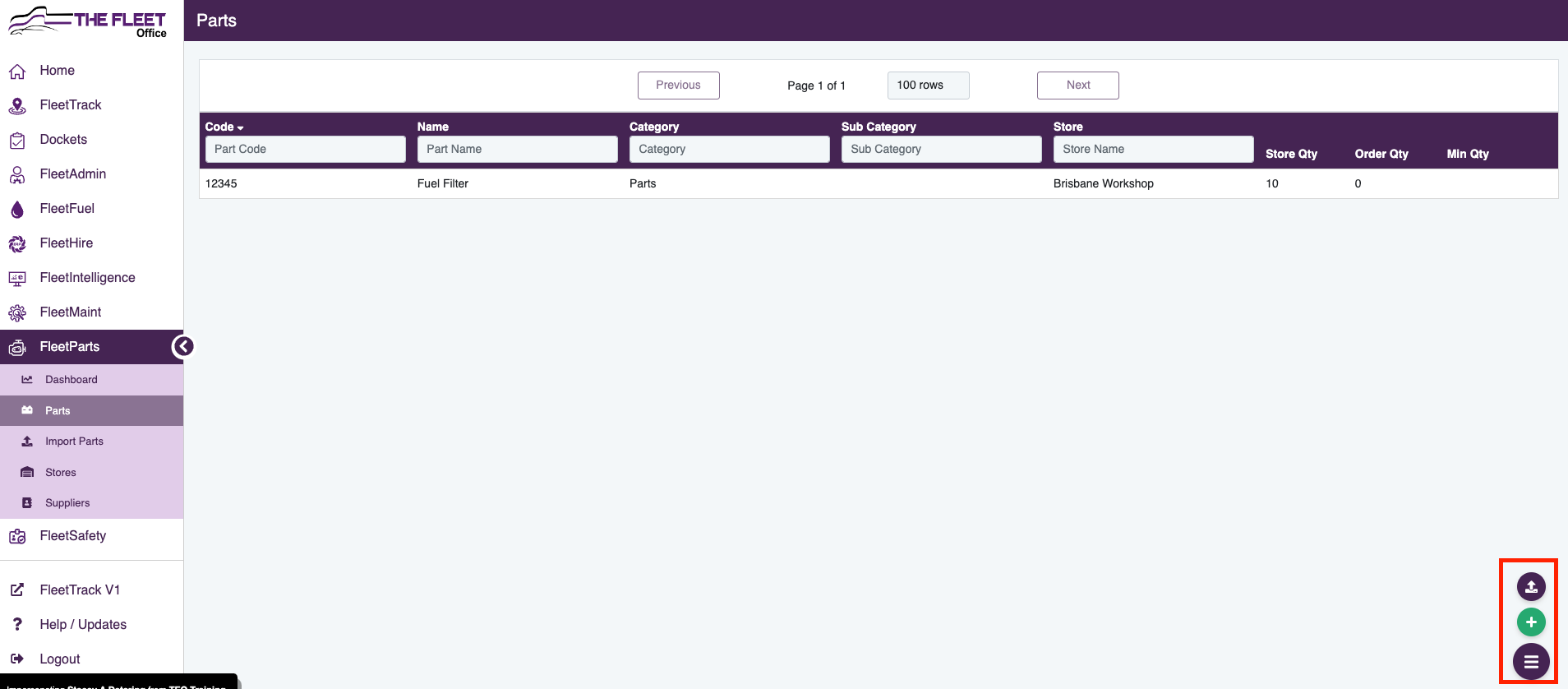
Task: Click the FleetSafety icon in the sidebar
Action: tap(17, 536)
